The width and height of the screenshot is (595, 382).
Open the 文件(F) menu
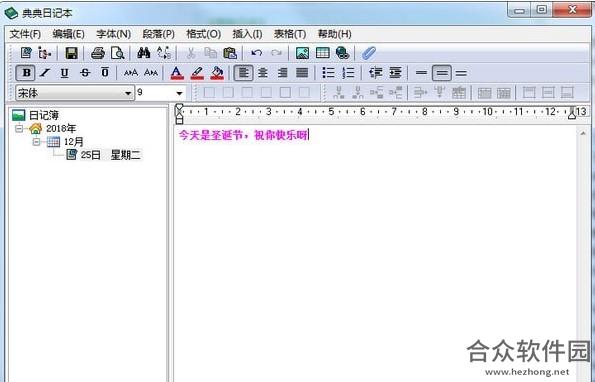click(25, 34)
